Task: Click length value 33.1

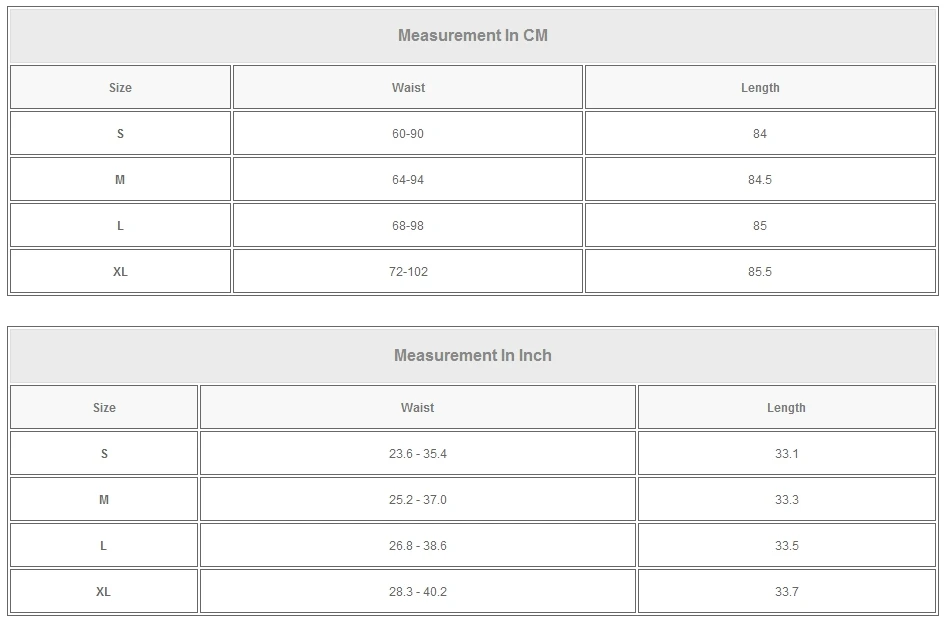Action: [x=786, y=454]
